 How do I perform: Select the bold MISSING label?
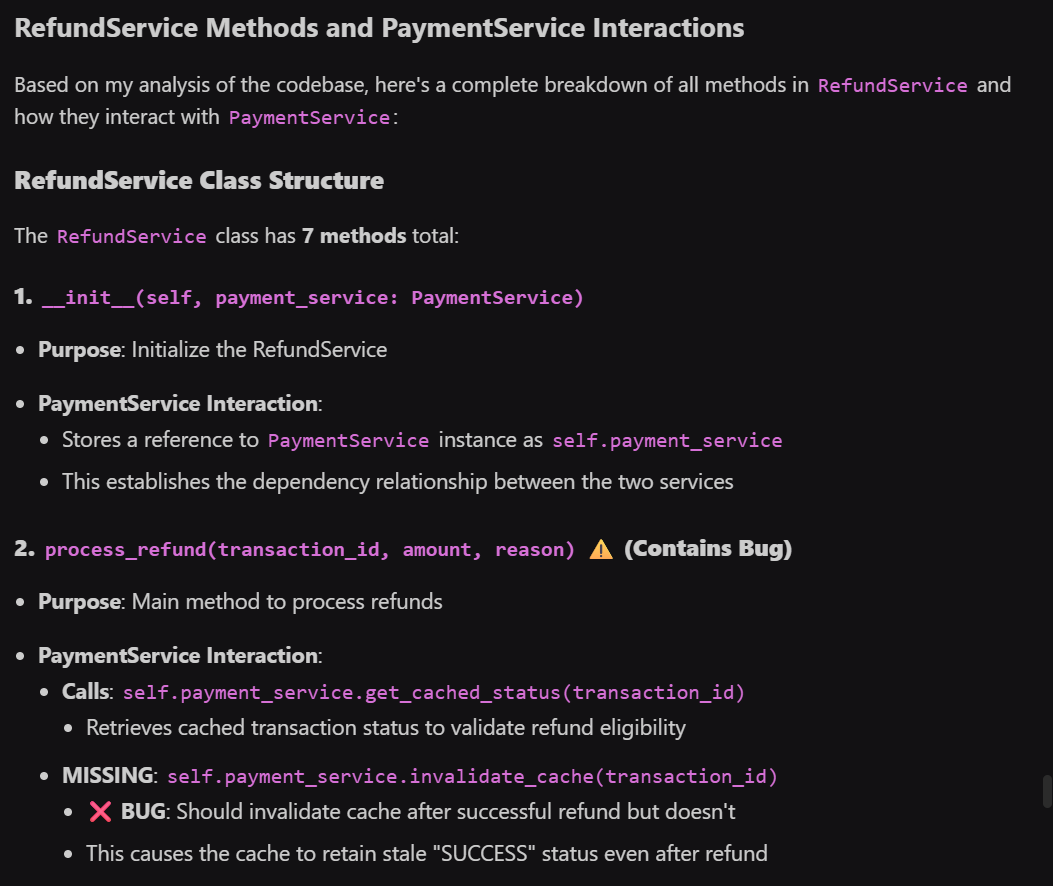point(107,776)
